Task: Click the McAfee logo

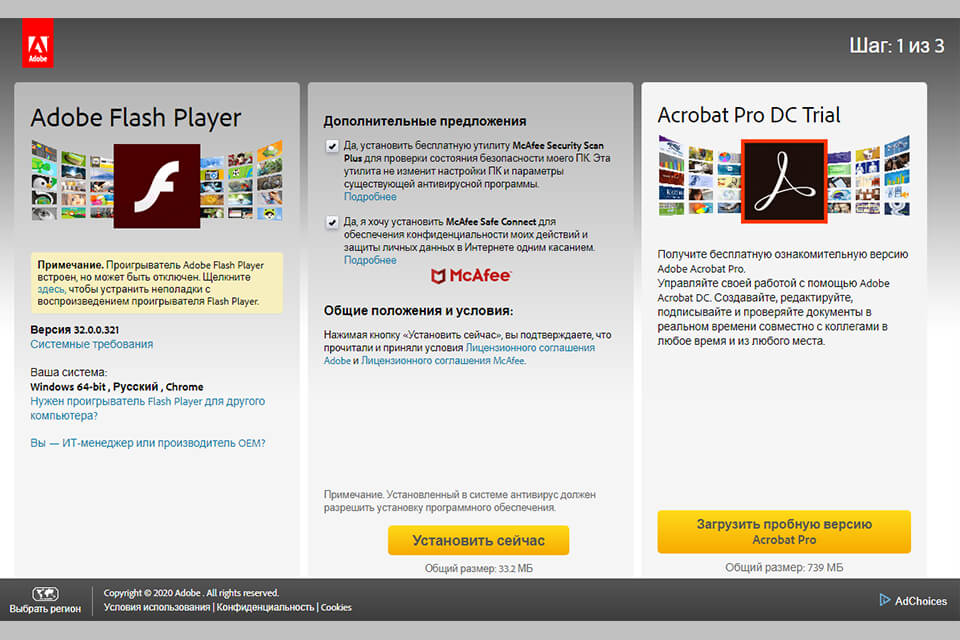Action: click(x=468, y=274)
